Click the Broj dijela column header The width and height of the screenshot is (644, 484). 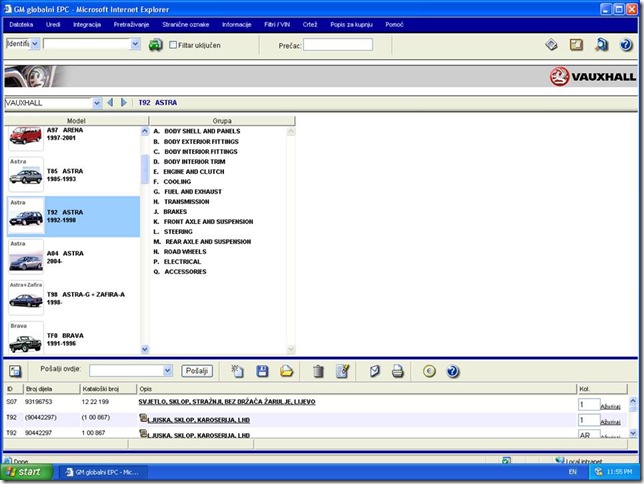(52, 389)
